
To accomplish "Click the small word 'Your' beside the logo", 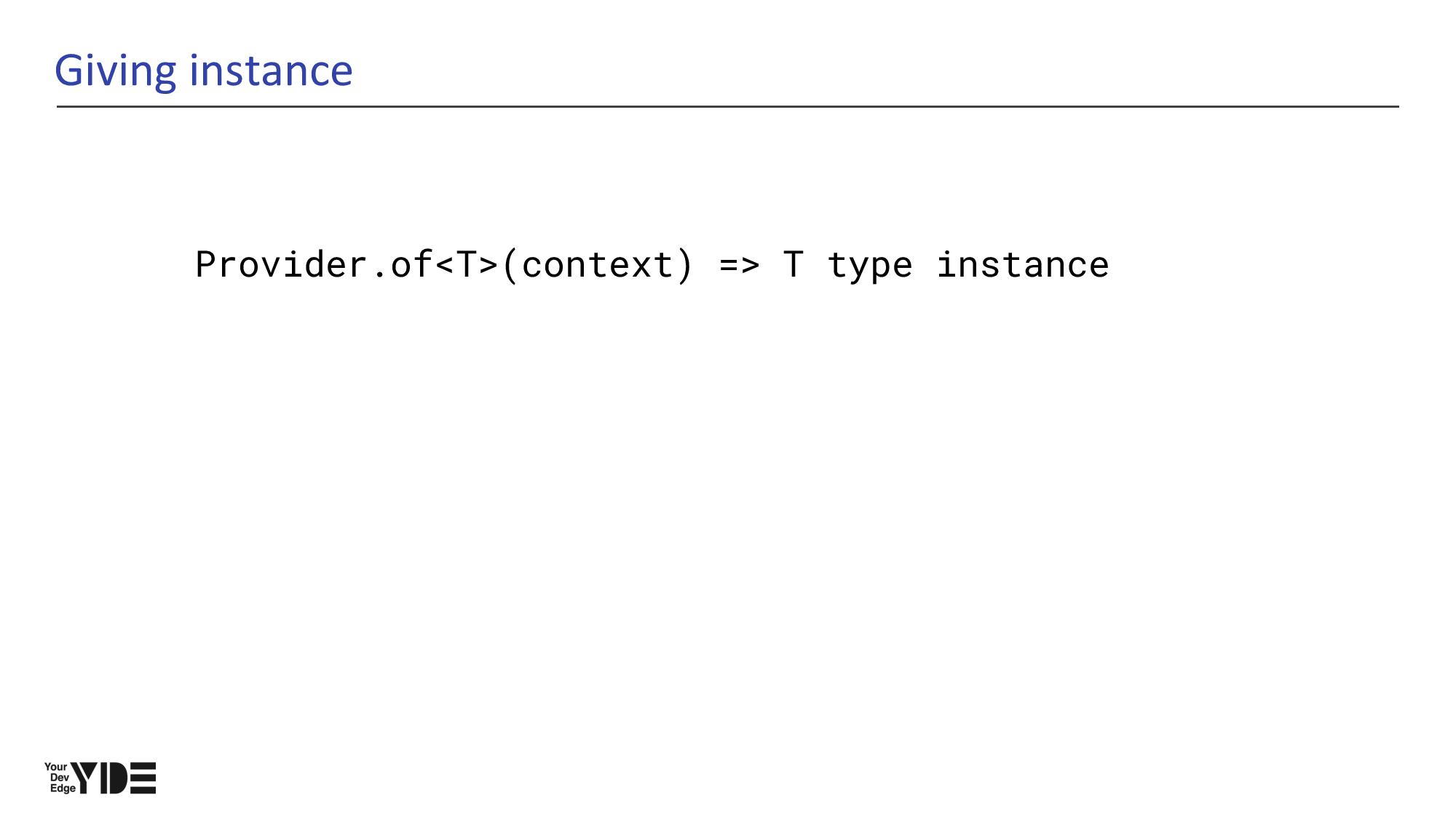I will pyautogui.click(x=55, y=767).
